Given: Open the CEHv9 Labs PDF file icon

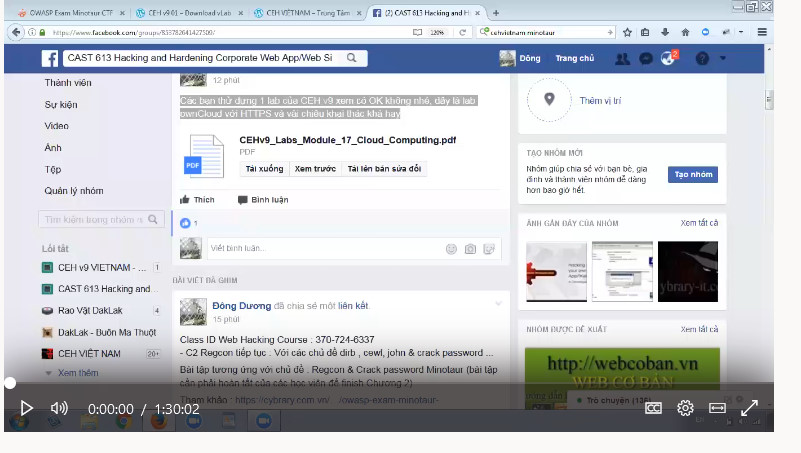Looking at the screenshot, I should click(x=204, y=156).
